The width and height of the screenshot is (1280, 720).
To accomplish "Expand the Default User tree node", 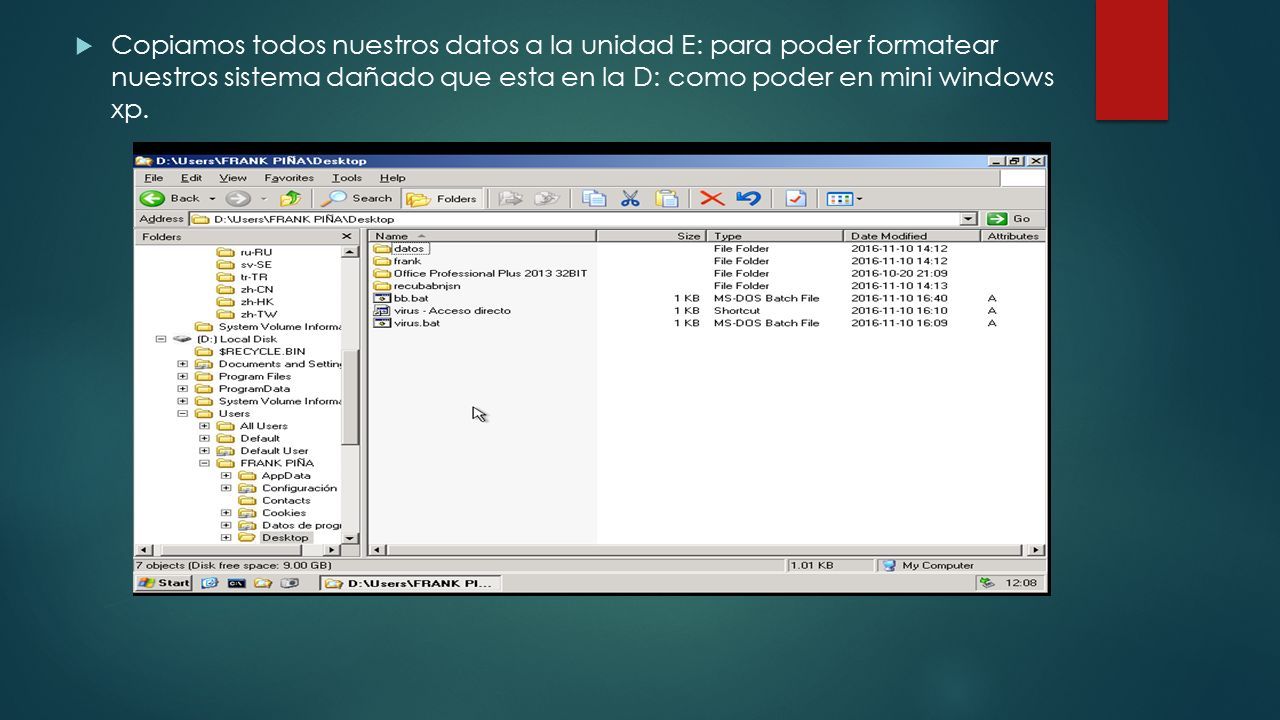I will coord(204,451).
